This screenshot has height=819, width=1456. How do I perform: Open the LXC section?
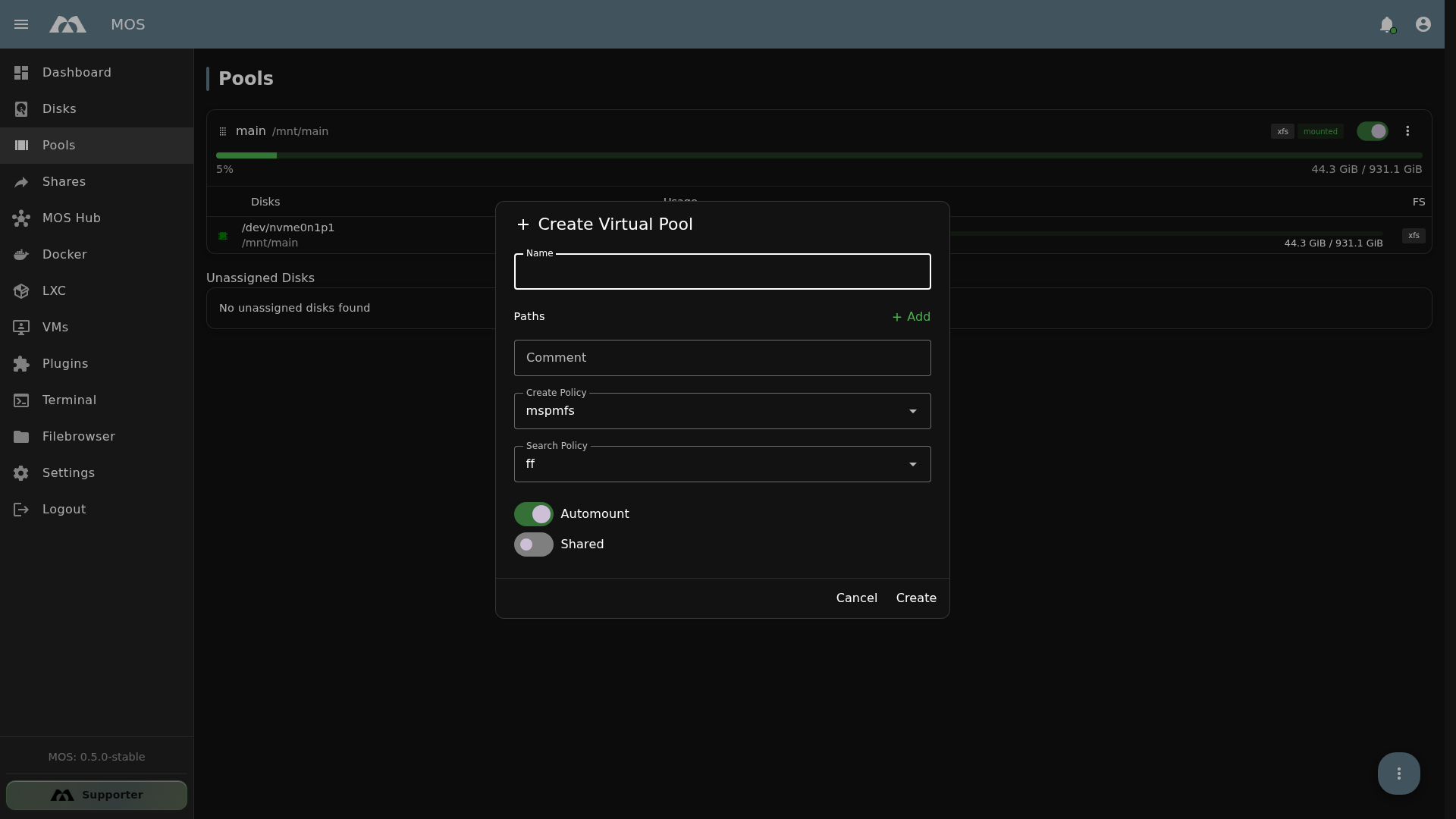[96, 291]
